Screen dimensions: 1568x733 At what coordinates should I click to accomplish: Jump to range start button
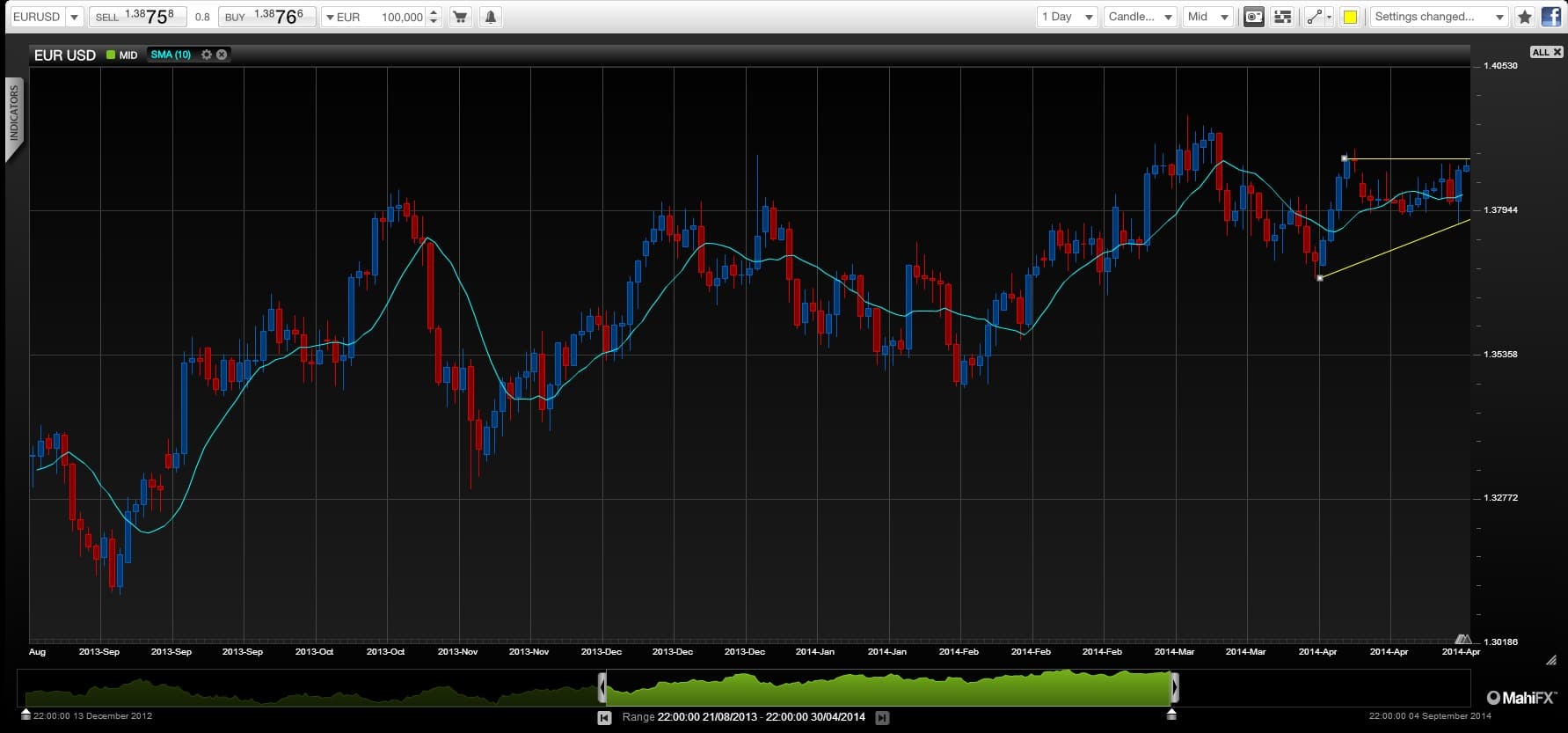604,718
